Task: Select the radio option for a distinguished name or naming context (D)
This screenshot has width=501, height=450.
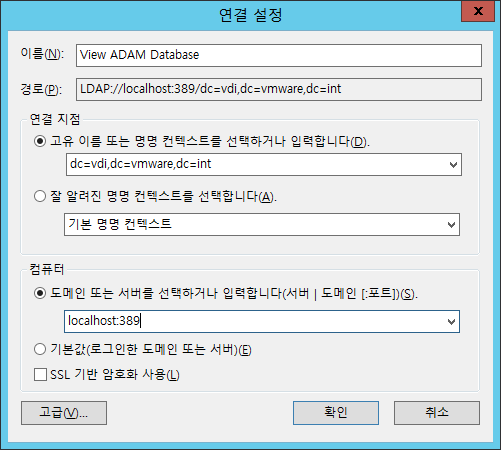Action: [x=40, y=141]
